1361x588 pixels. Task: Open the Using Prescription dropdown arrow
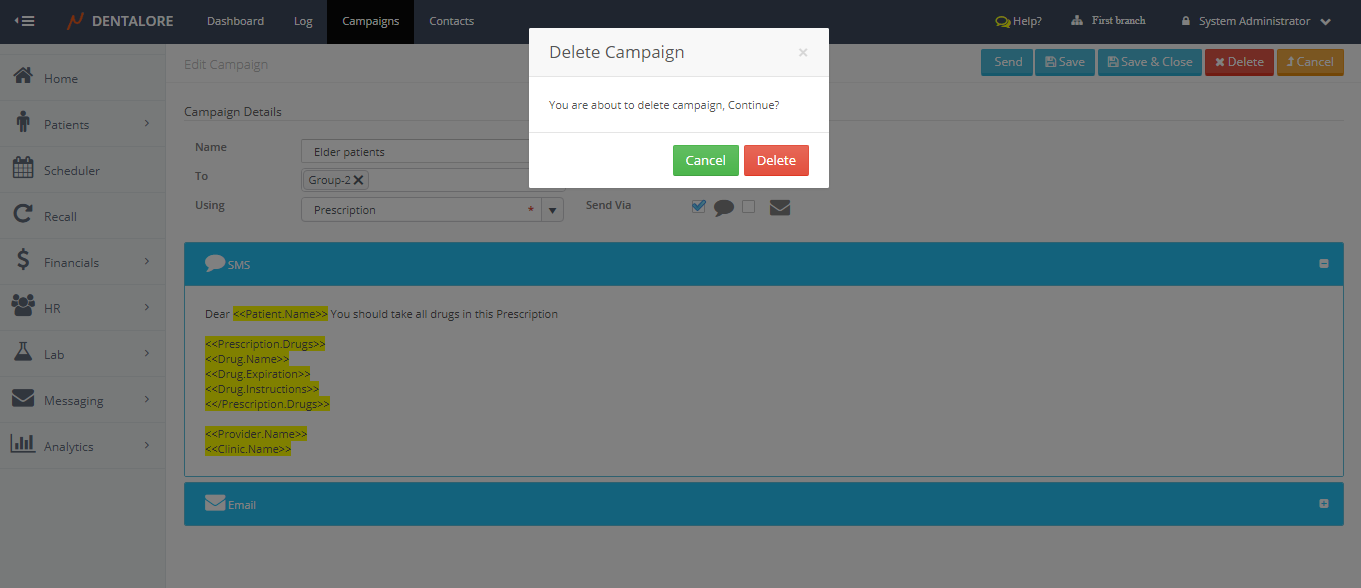click(553, 210)
